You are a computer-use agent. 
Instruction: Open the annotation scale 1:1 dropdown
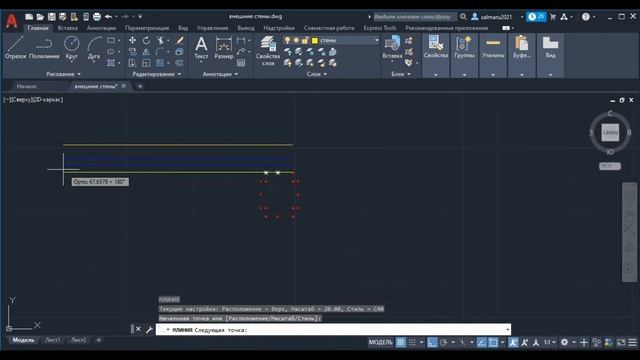[x=550, y=342]
